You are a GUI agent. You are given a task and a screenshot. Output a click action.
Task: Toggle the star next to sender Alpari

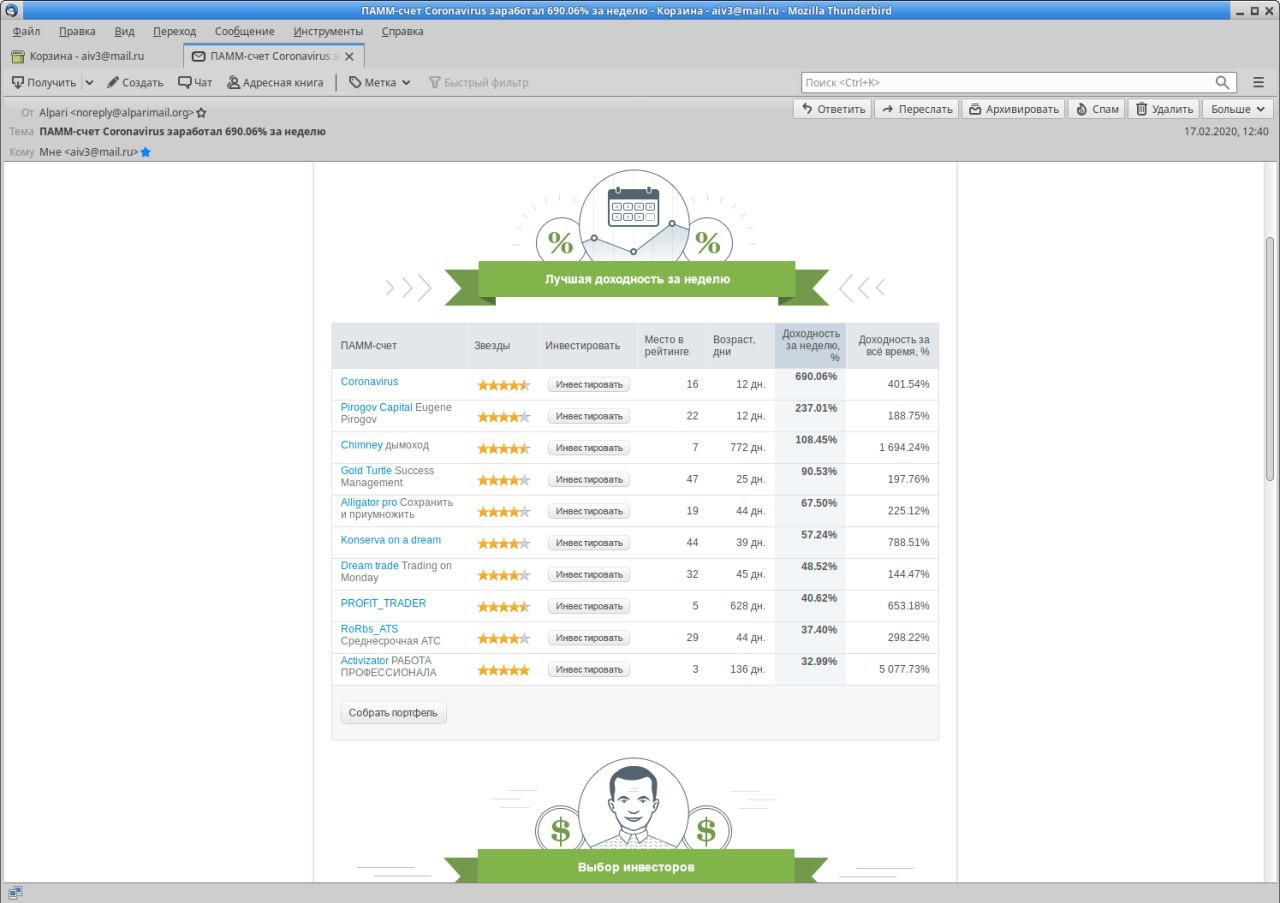[x=202, y=113]
